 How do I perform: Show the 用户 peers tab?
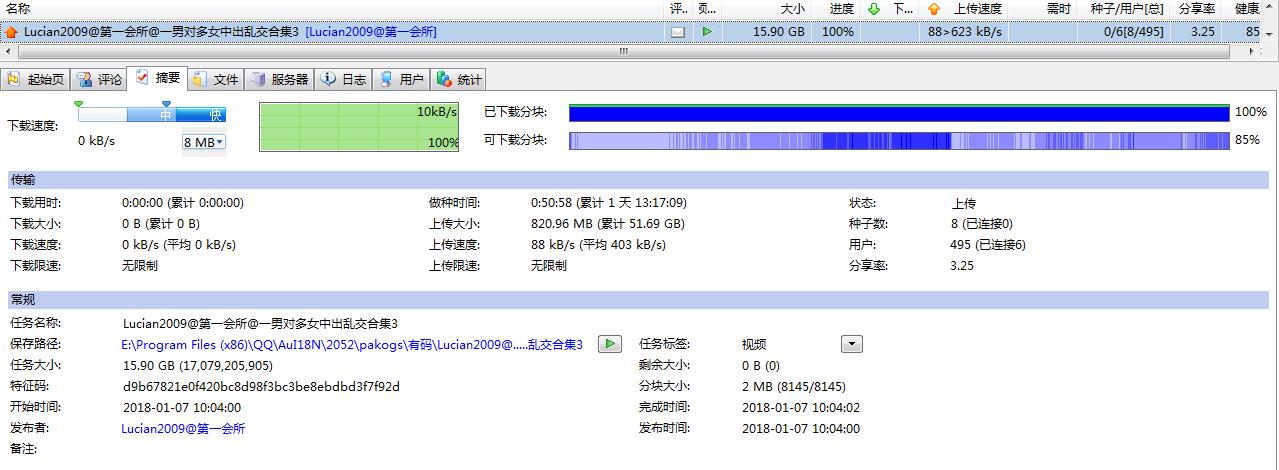pos(401,79)
